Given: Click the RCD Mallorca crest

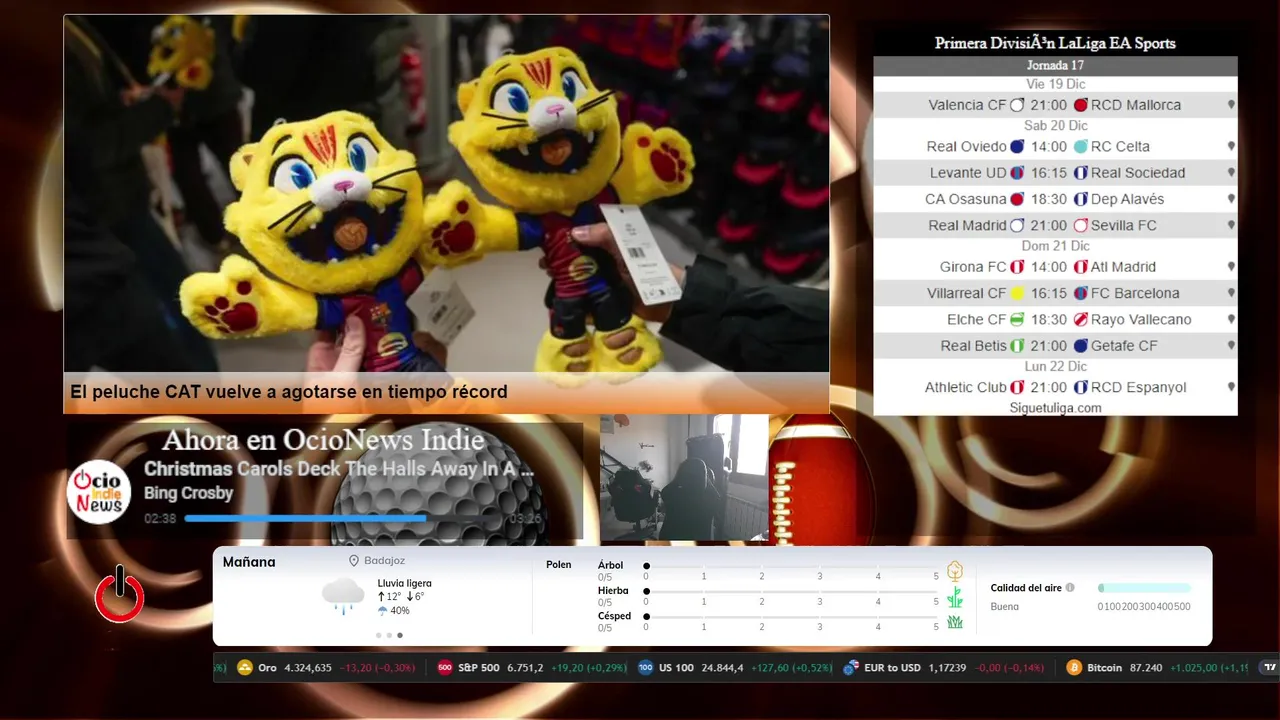Looking at the screenshot, I should 1080,105.
